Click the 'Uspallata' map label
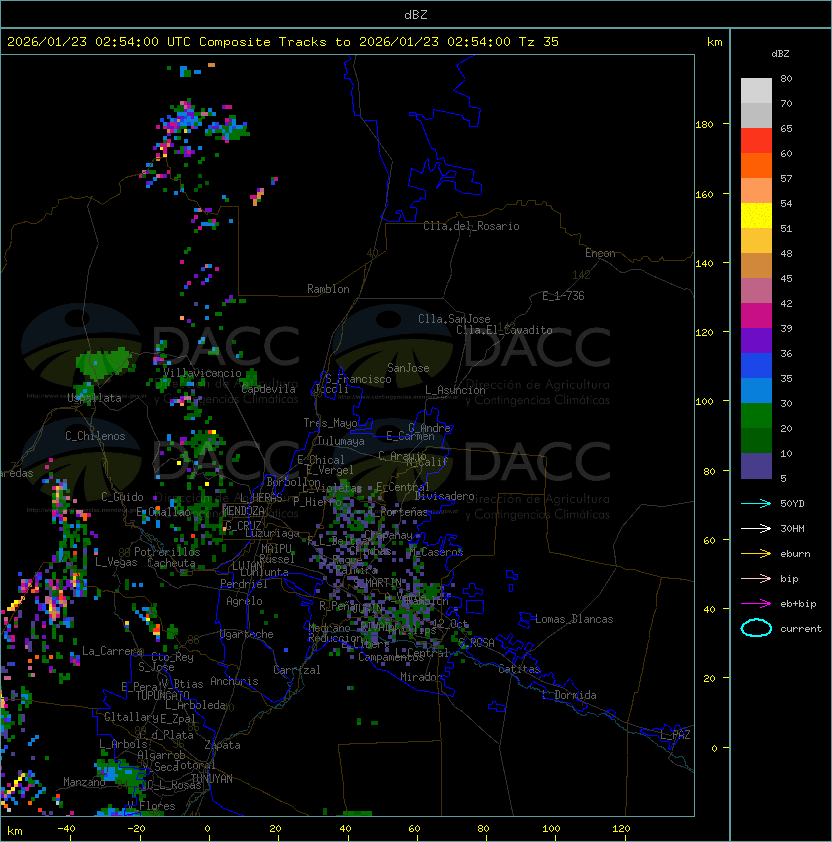832x842 pixels. 94,398
